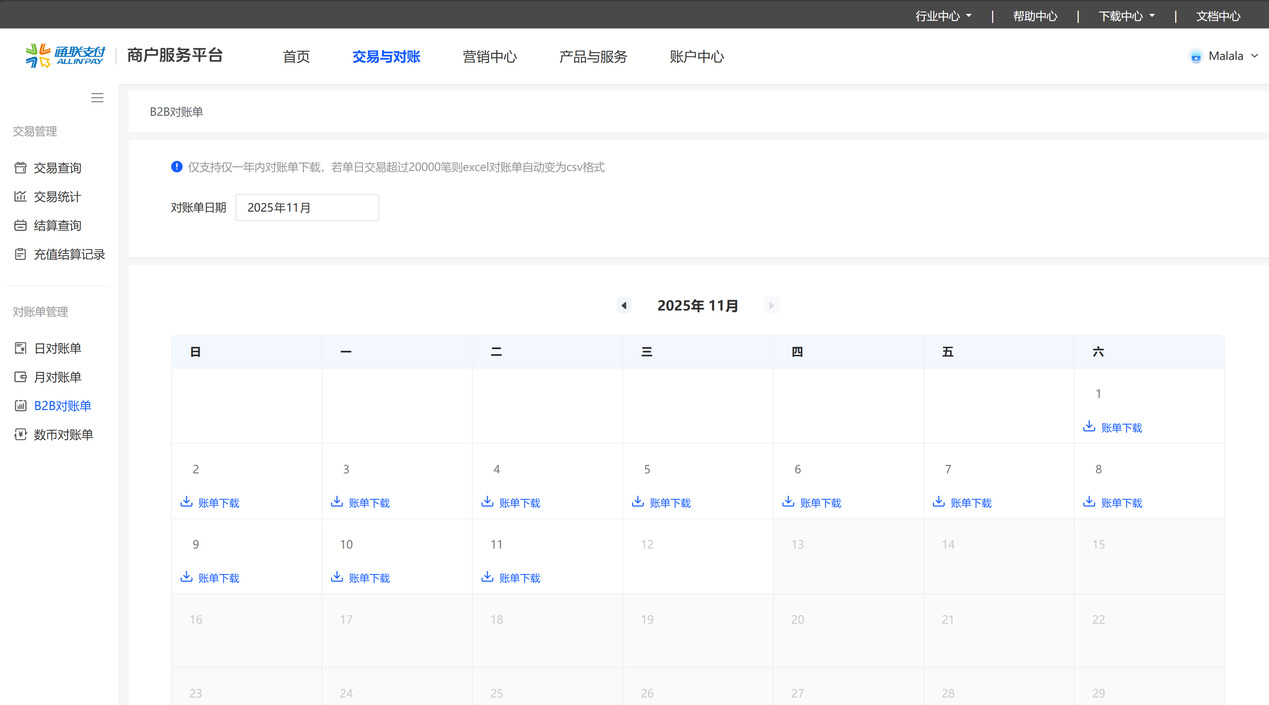1269x705 pixels.
Task: Click the B2B对账单 breadcrumb title
Action: tap(176, 112)
